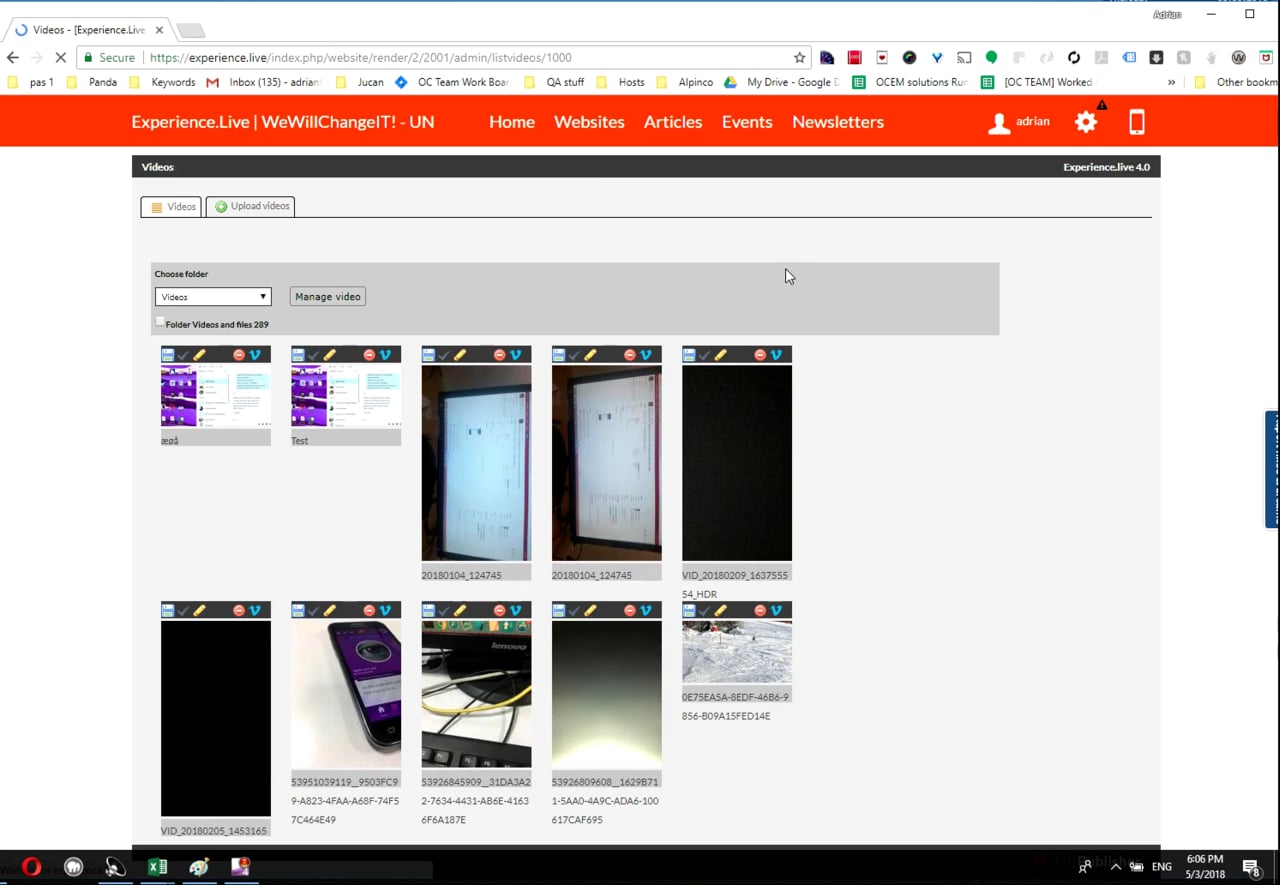The image size is (1280, 885).
Task: Click the pencil icon on 0E75EA5A-8EDF video
Action: pyautogui.click(x=721, y=610)
